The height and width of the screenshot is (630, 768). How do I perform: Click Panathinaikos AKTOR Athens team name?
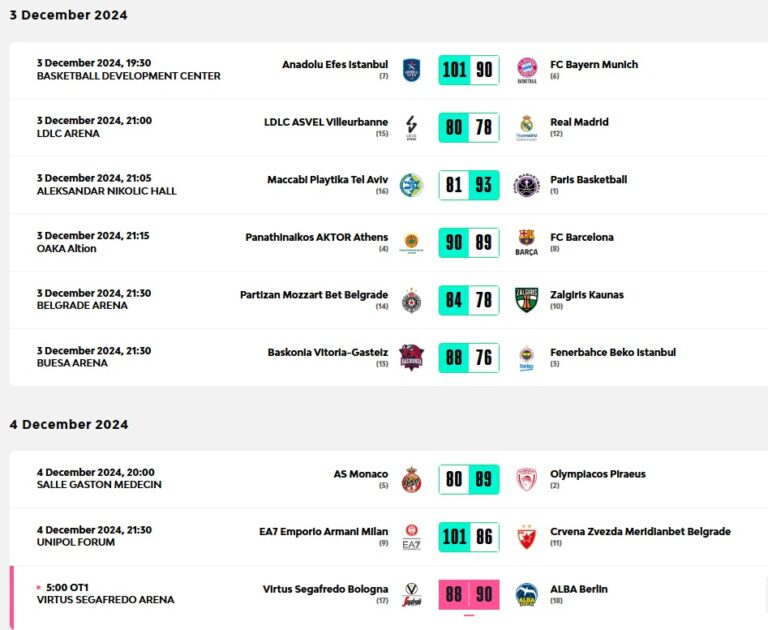point(316,237)
